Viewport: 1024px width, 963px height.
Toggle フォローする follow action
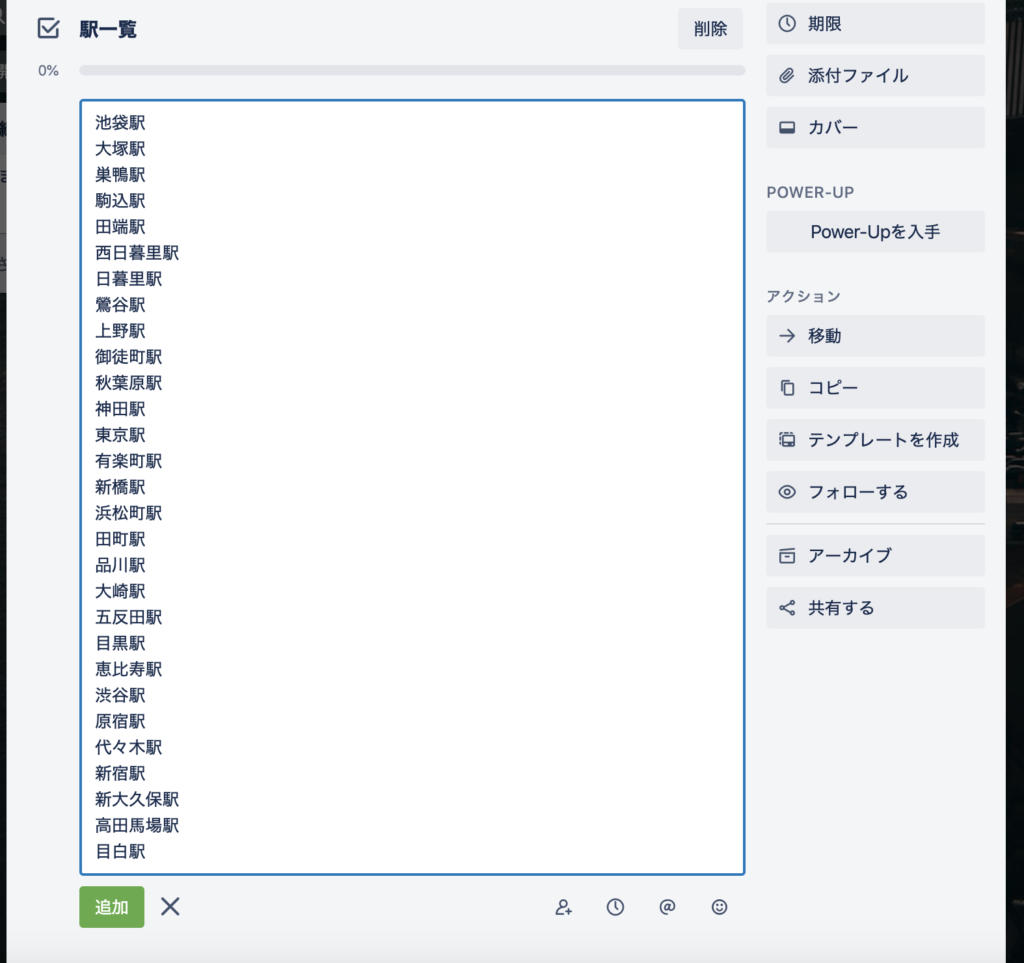[x=875, y=492]
